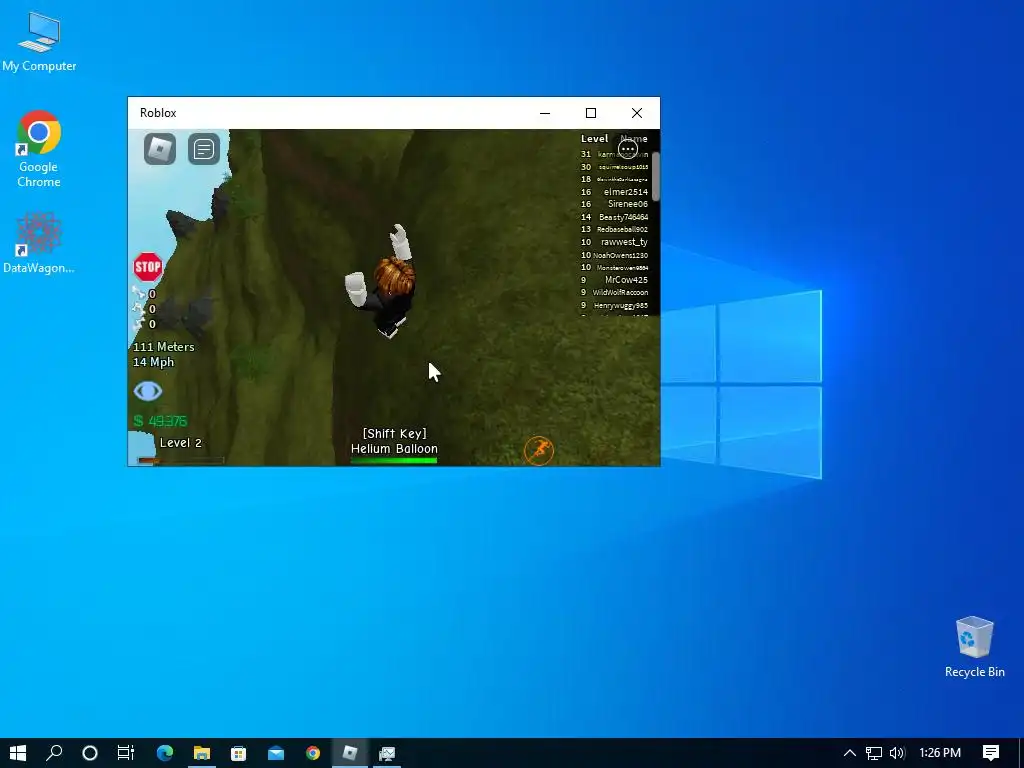
Task: Switch to Roblox taskbar button
Action: [350, 753]
